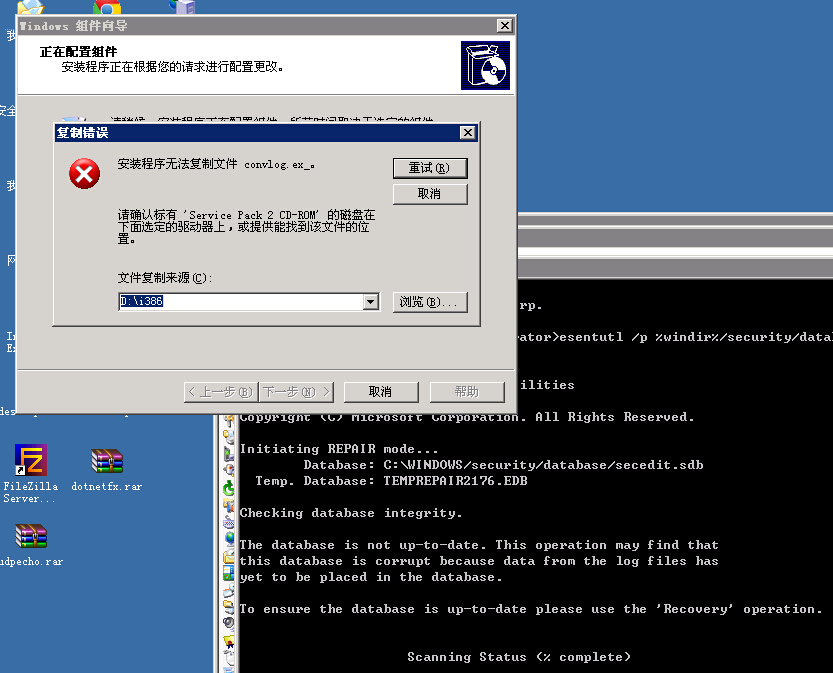Click the speaker icon in the vertical strip
The width and height of the screenshot is (833, 673).
228,623
